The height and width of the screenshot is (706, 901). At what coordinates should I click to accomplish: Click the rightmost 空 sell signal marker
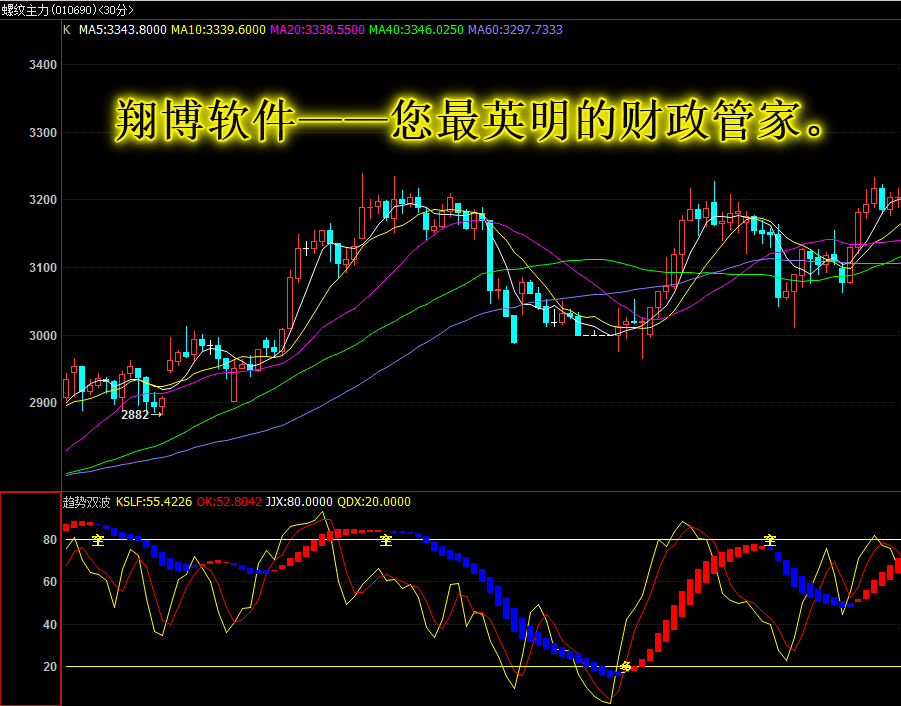coord(770,540)
